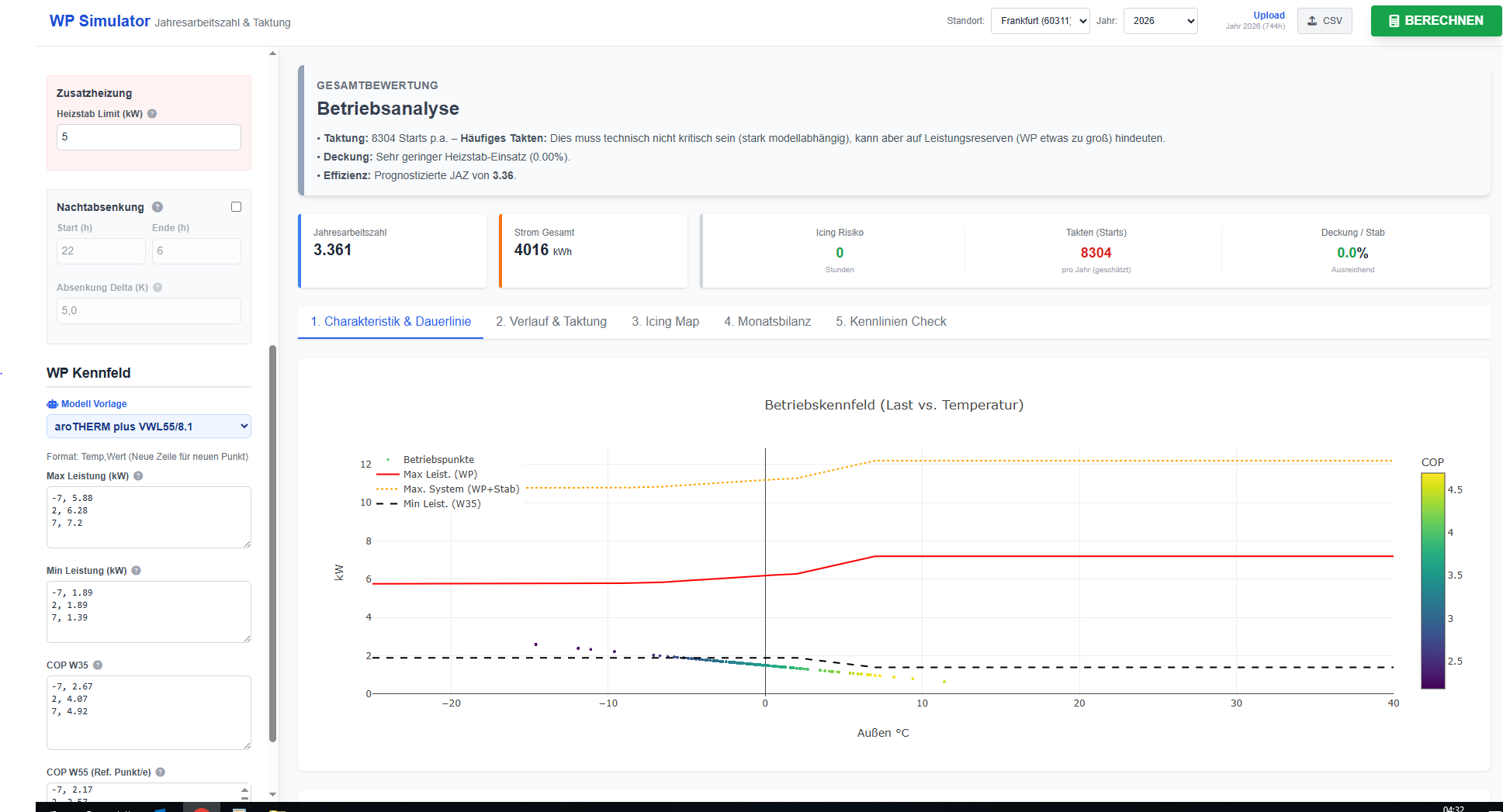Viewport: 1503px width, 812px height.
Task: Click help icon beside COP W35 label
Action: (98, 665)
